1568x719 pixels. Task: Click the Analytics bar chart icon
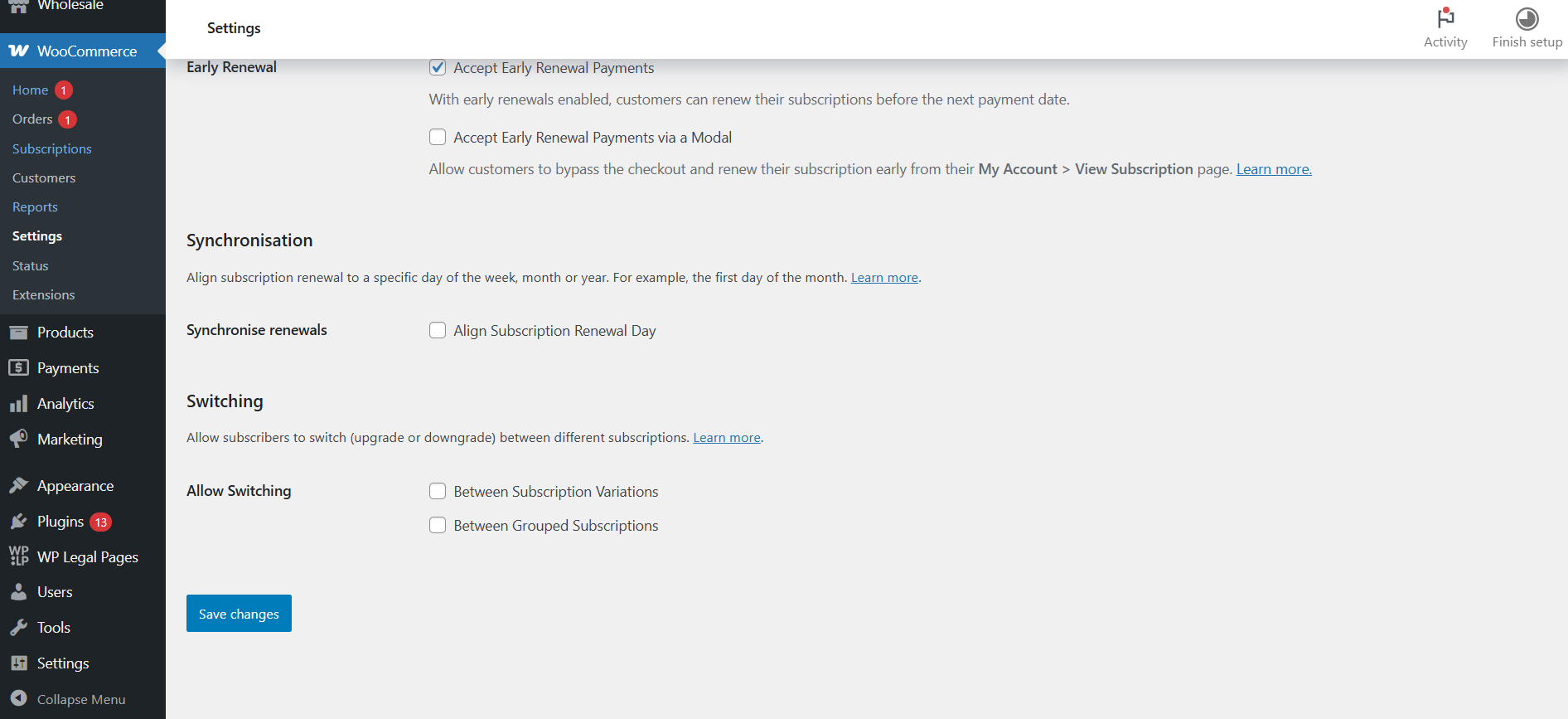[18, 404]
